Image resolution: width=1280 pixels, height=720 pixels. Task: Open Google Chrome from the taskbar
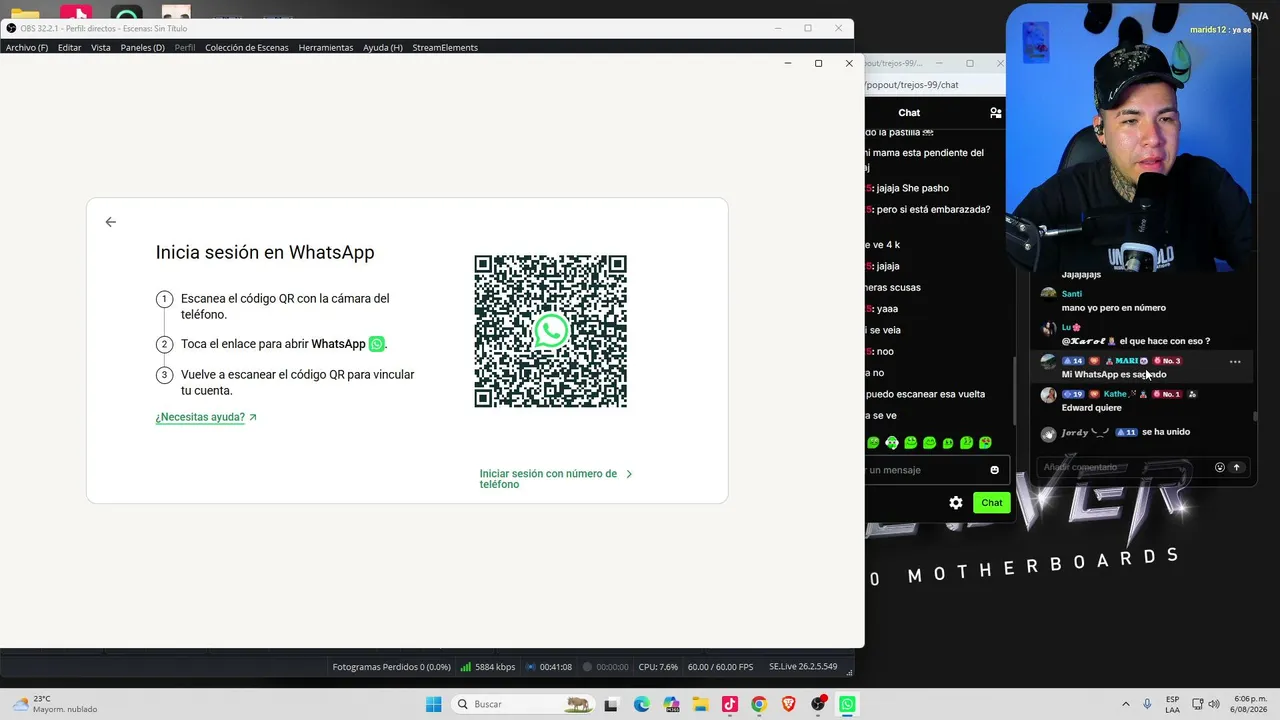click(x=759, y=704)
